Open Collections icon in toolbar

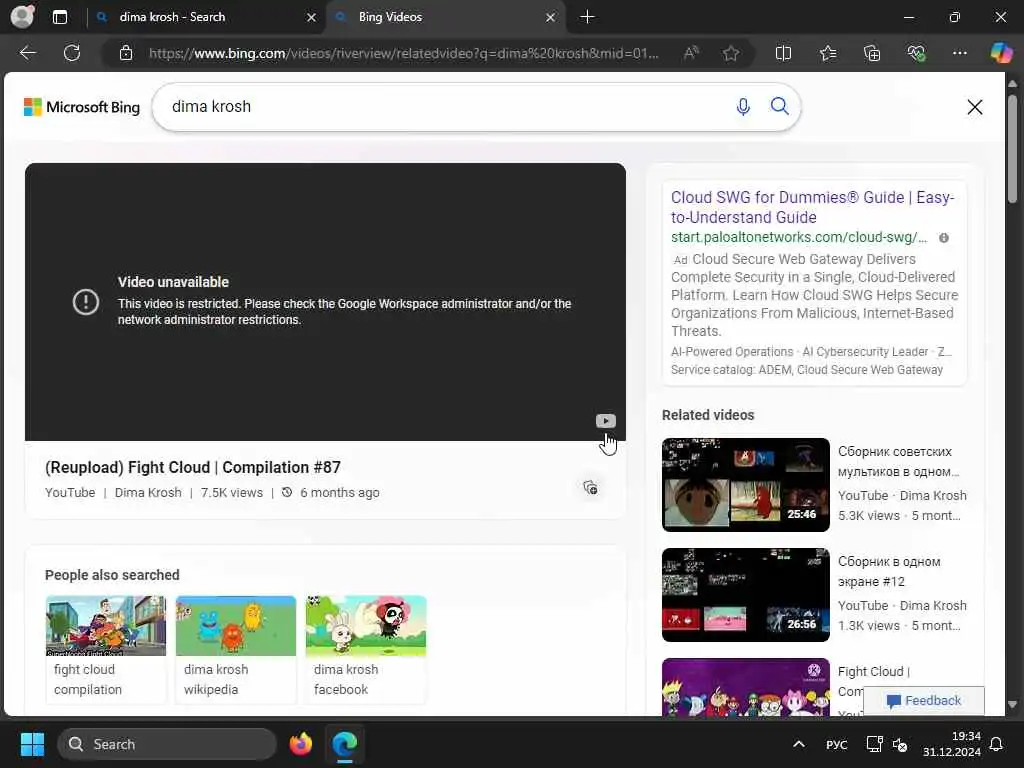(x=872, y=53)
